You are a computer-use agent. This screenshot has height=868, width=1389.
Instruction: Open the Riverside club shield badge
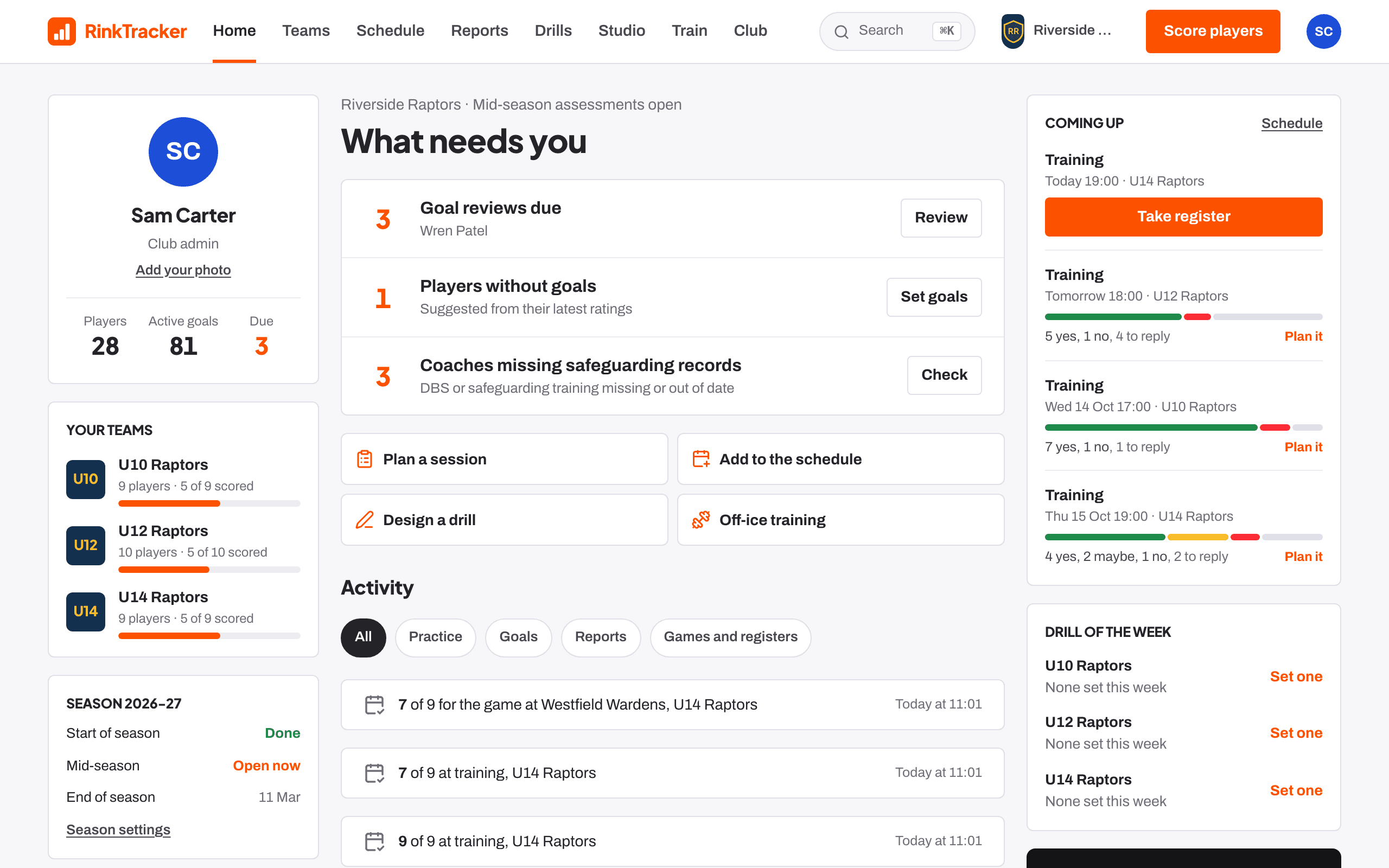click(1013, 31)
